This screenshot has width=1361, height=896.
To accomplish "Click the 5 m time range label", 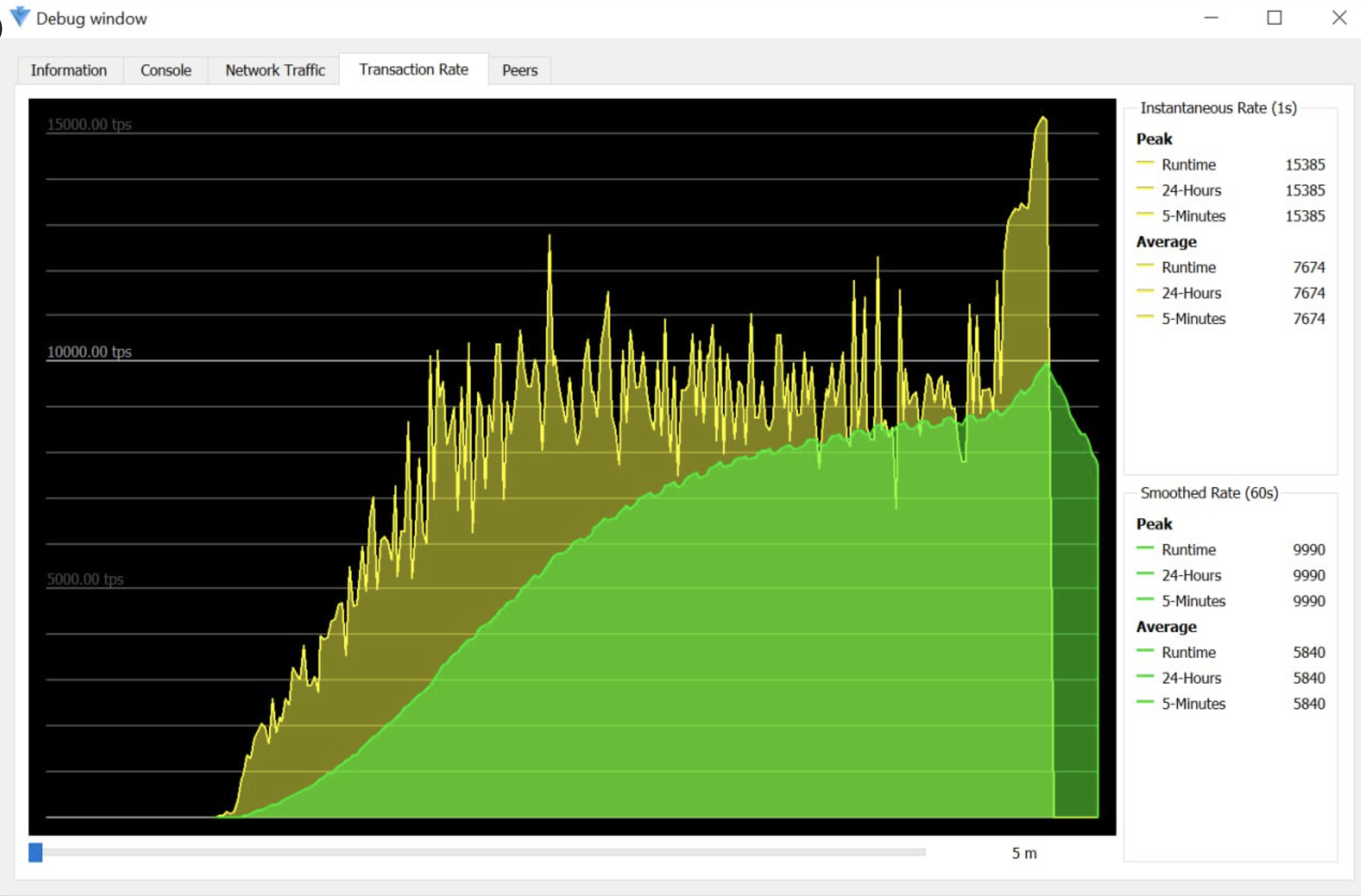I will pos(1024,853).
